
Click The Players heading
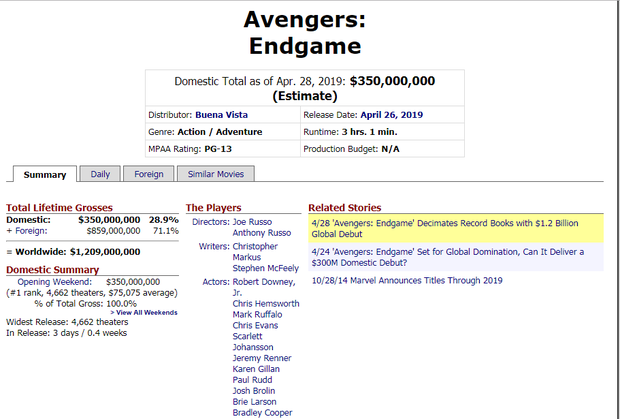pyautogui.click(x=214, y=208)
